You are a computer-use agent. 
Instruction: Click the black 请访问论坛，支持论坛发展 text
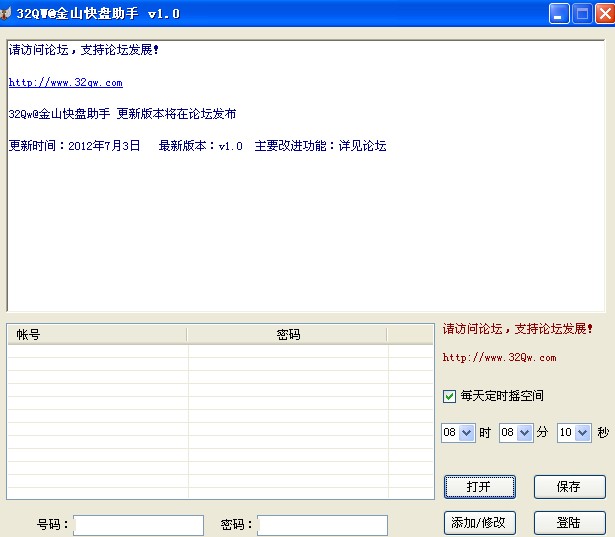[84, 50]
